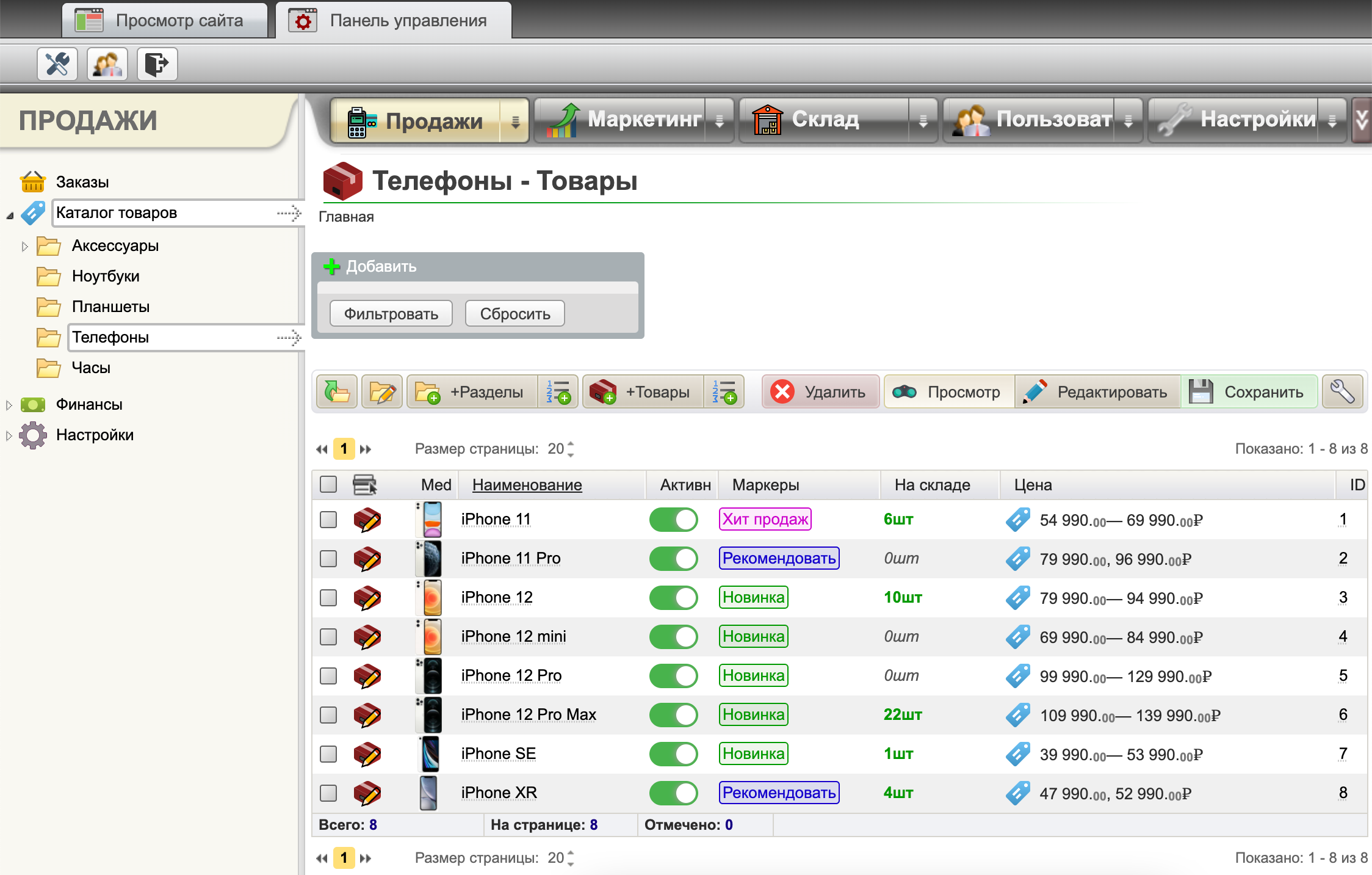Open the Настройки top menu dropdown arrow
Viewport: 1372px width, 875px height.
(1332, 121)
